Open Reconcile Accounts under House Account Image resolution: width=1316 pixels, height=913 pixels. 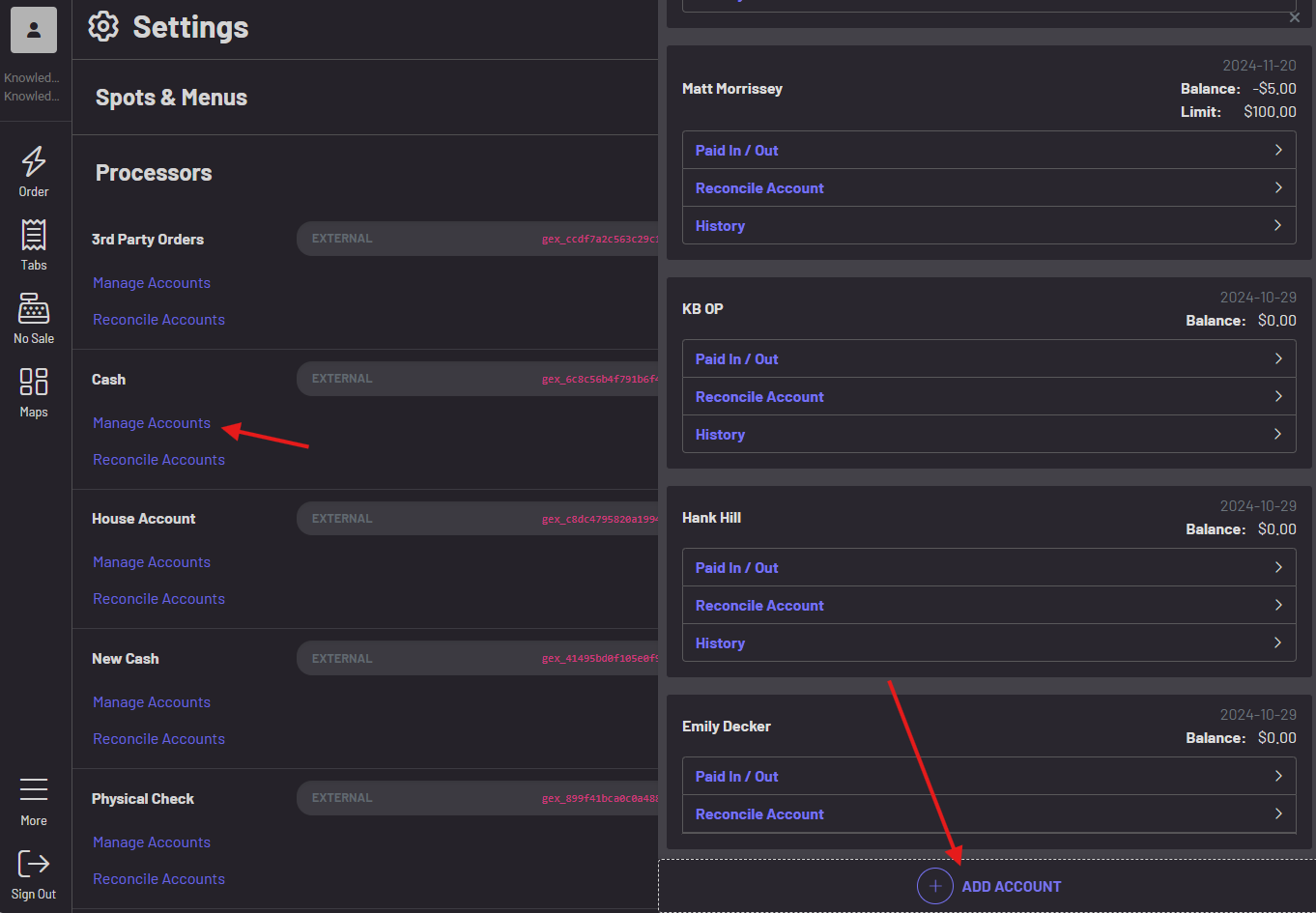(158, 599)
